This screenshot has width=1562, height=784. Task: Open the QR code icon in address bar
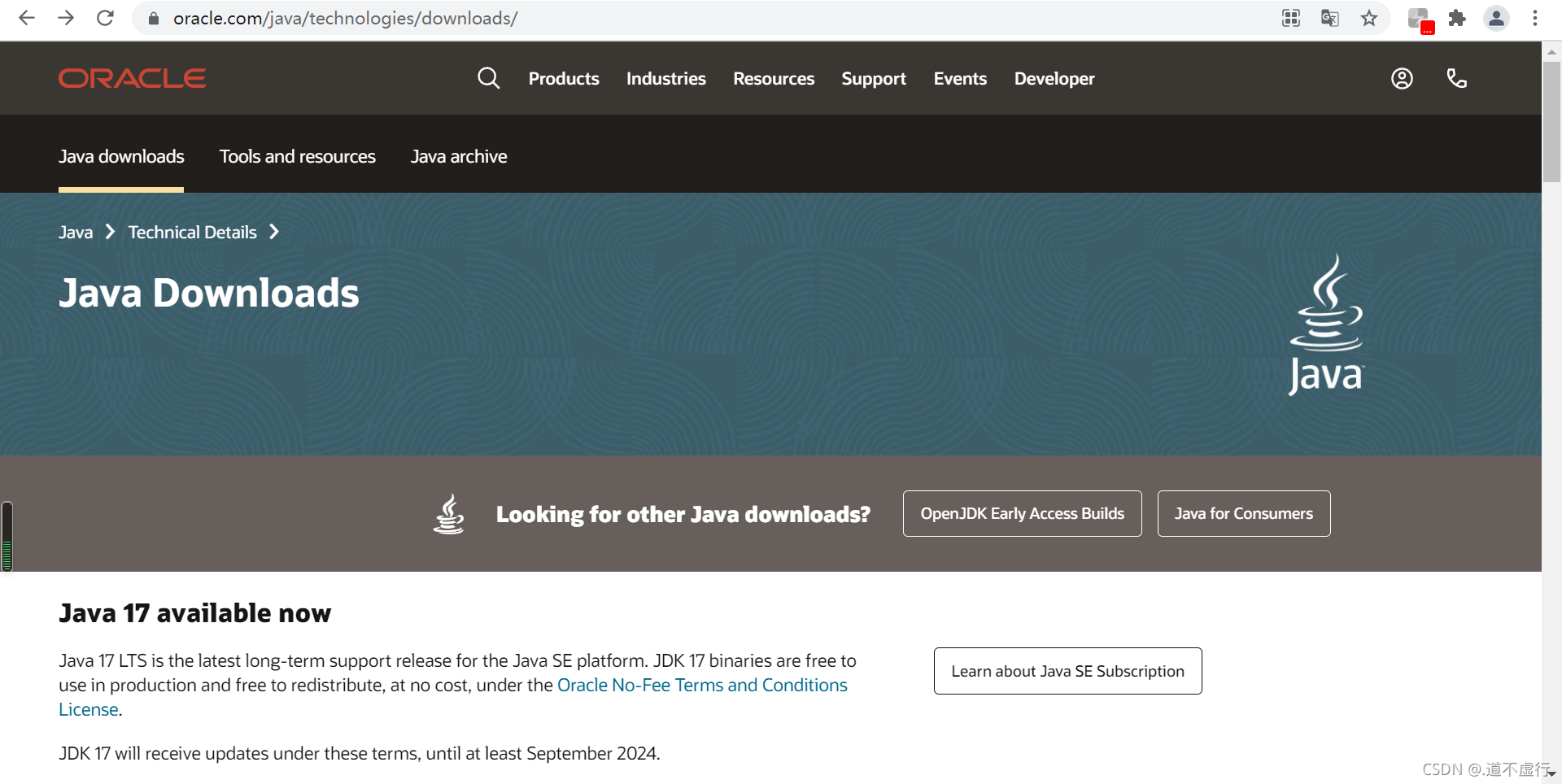tap(1291, 18)
